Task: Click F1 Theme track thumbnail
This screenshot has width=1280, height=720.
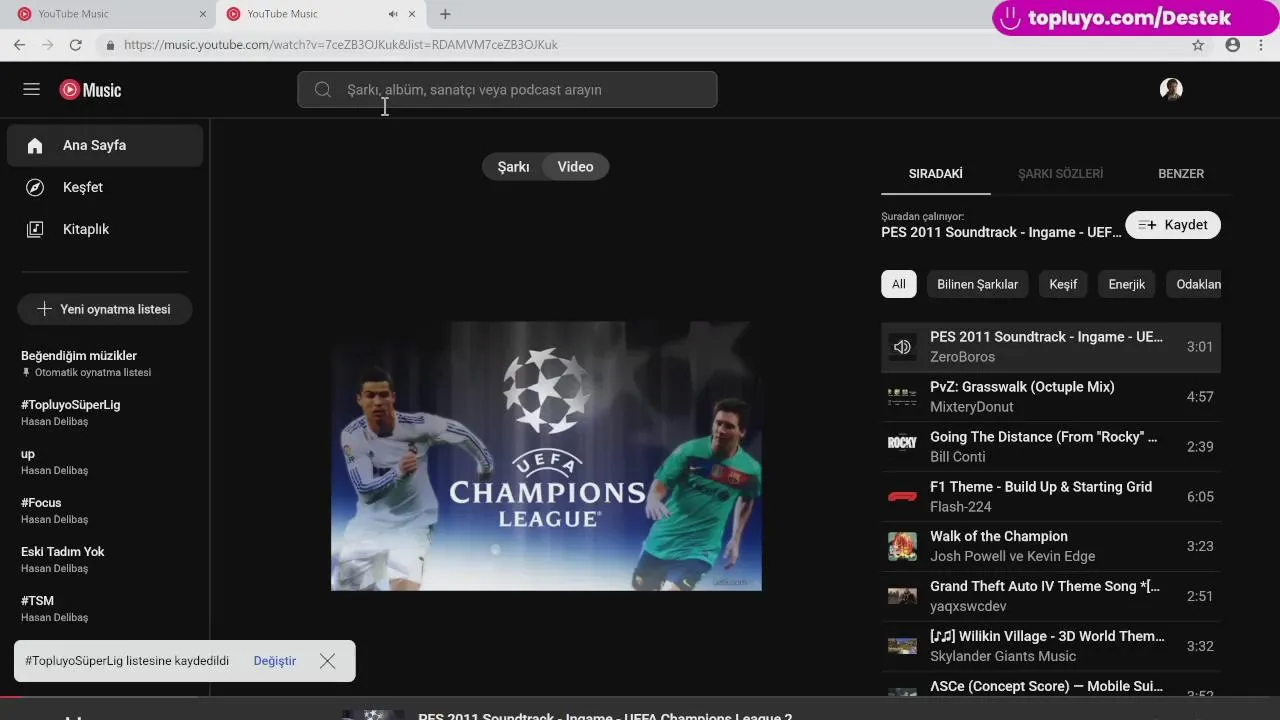Action: point(902,497)
